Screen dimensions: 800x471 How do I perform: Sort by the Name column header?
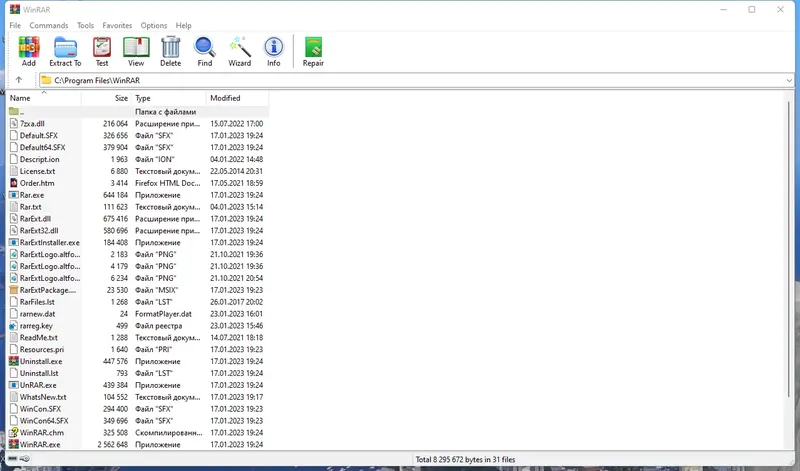[x=44, y=98]
